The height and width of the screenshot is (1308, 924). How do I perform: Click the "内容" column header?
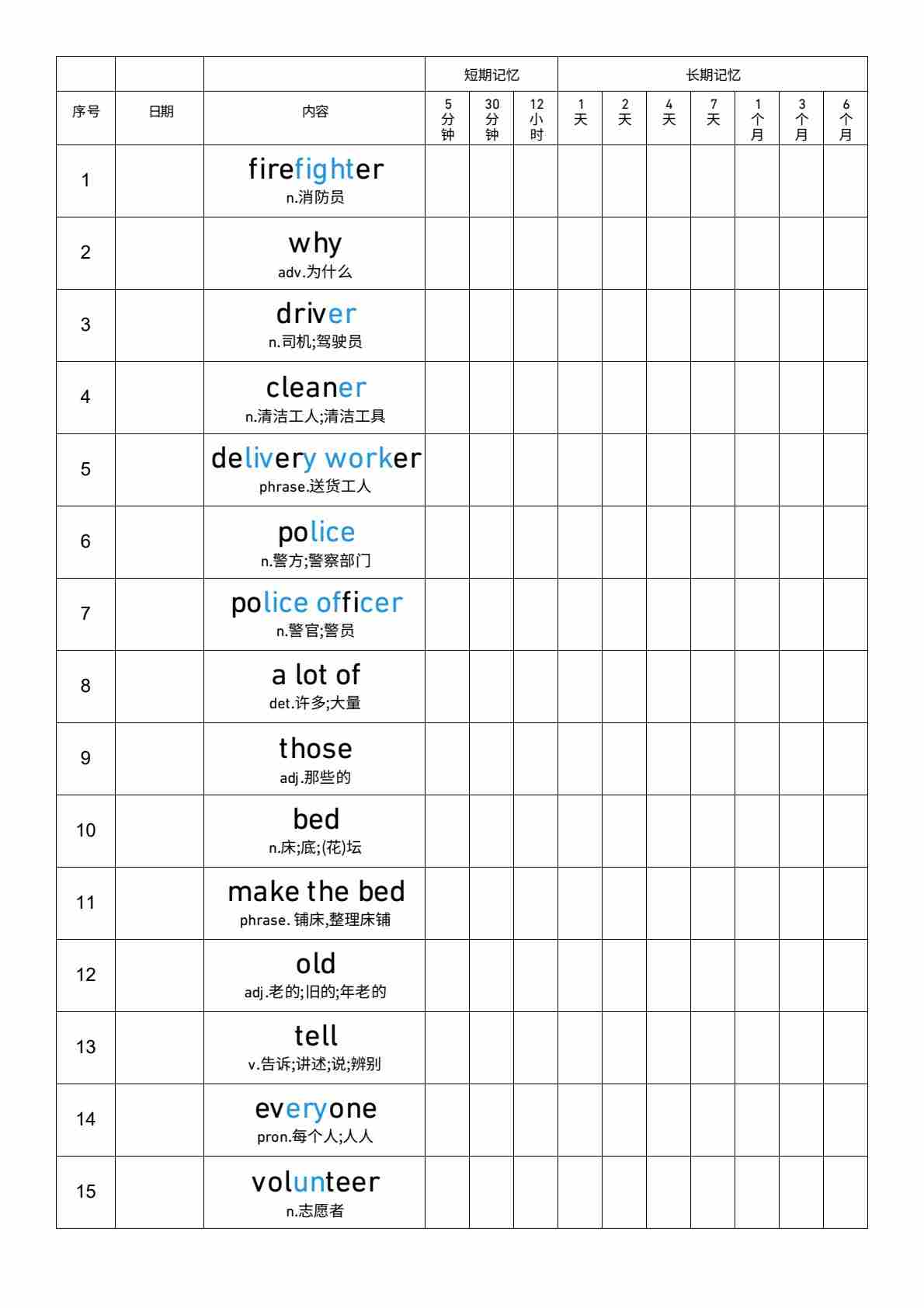(x=314, y=112)
